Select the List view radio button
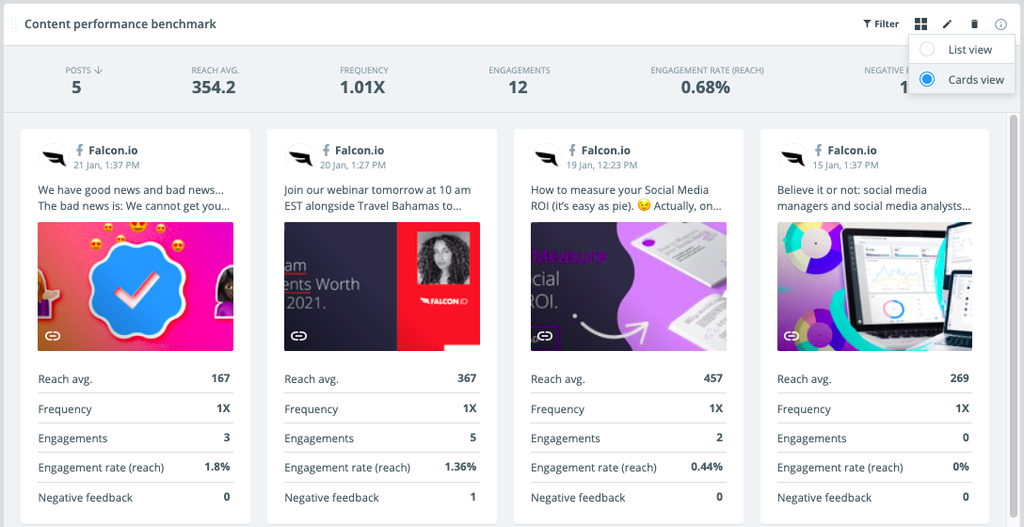The height and width of the screenshot is (527, 1024). click(927, 49)
